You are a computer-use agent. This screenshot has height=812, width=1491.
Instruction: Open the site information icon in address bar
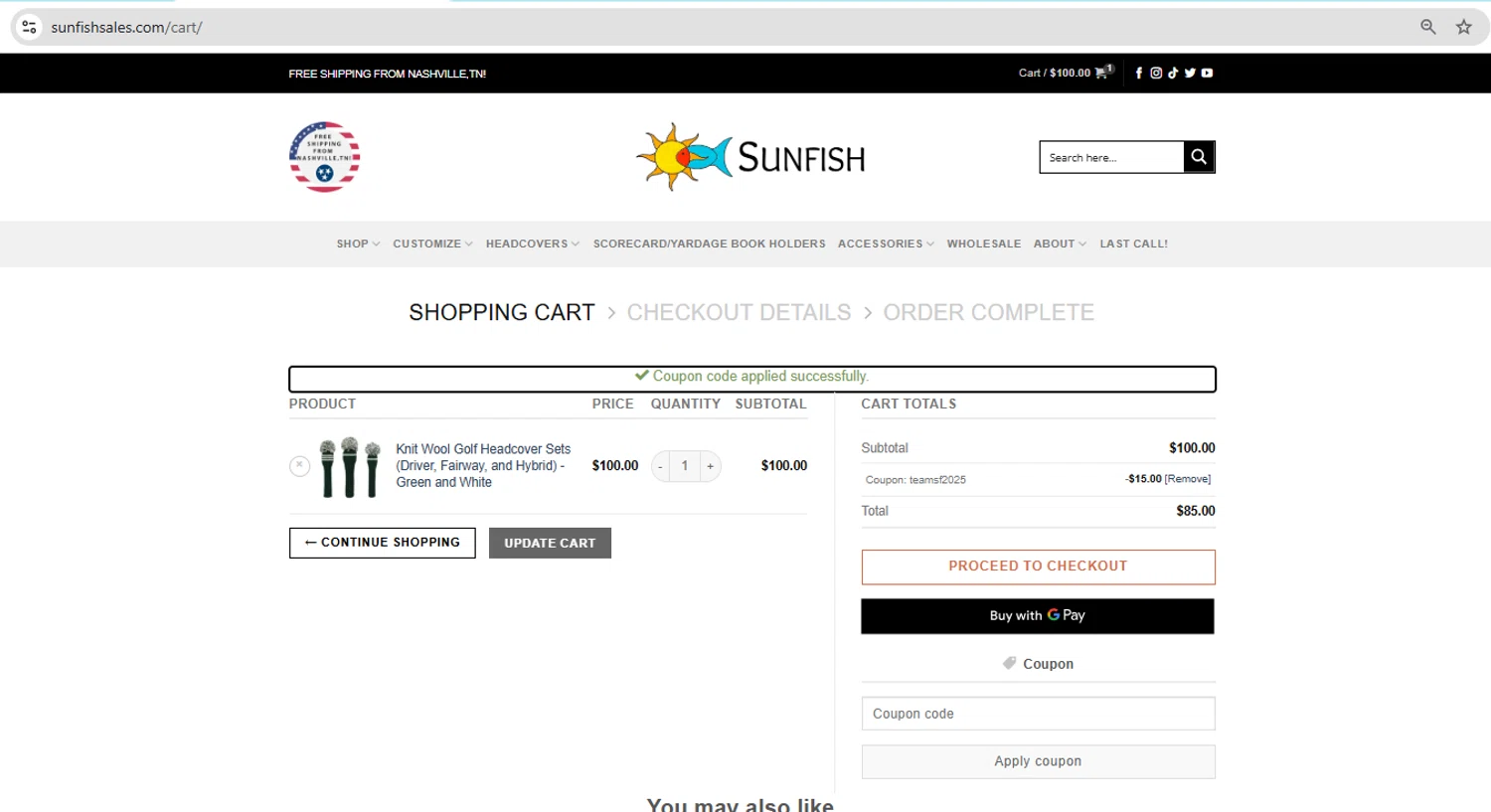tap(29, 27)
